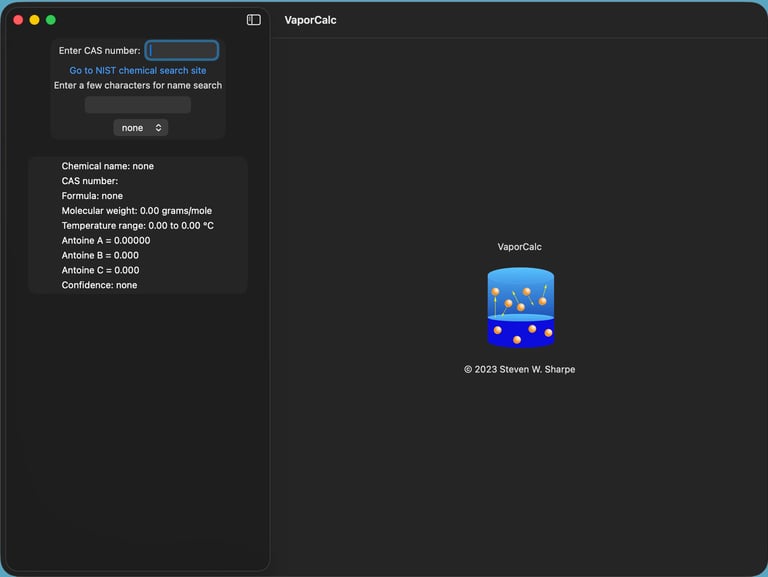Click the 'Antoine C = 0.000' value
This screenshot has height=577, width=768.
click(x=100, y=270)
